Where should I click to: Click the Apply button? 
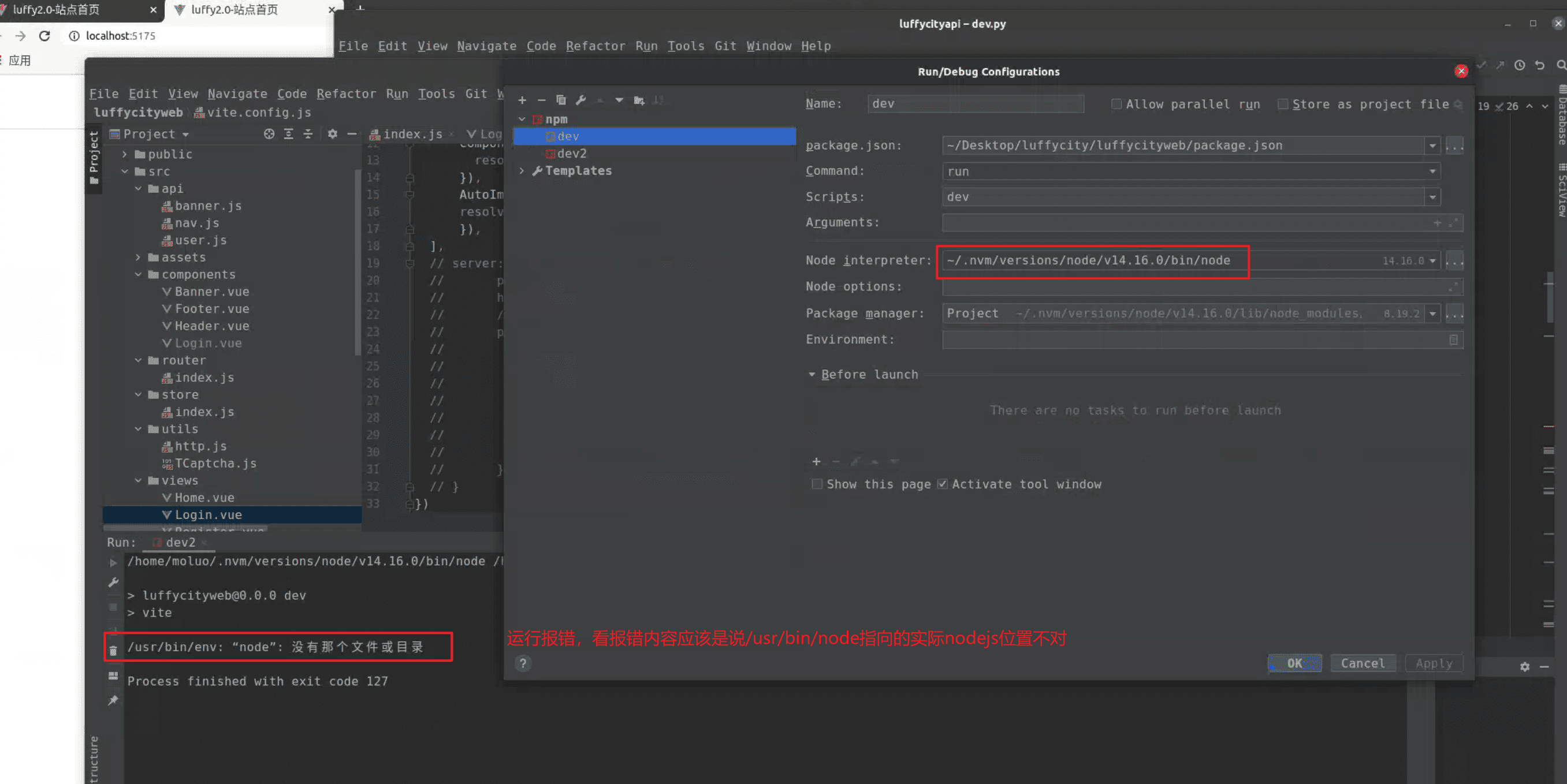(x=1434, y=663)
